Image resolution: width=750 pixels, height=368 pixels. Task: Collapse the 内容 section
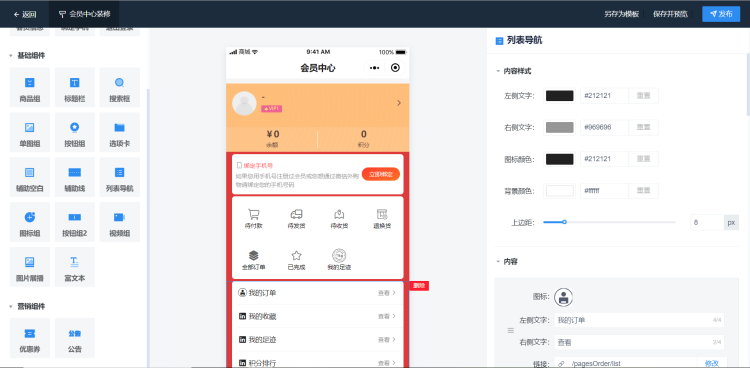click(497, 262)
